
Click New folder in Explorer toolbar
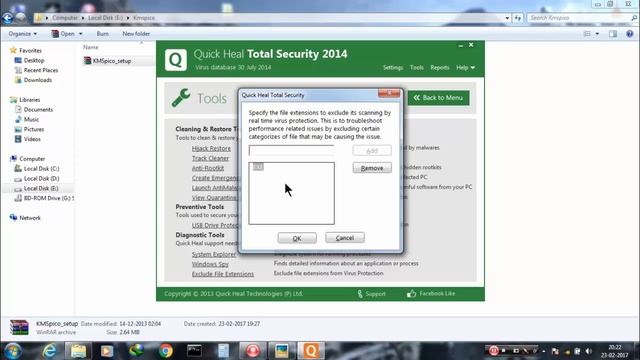(136, 33)
